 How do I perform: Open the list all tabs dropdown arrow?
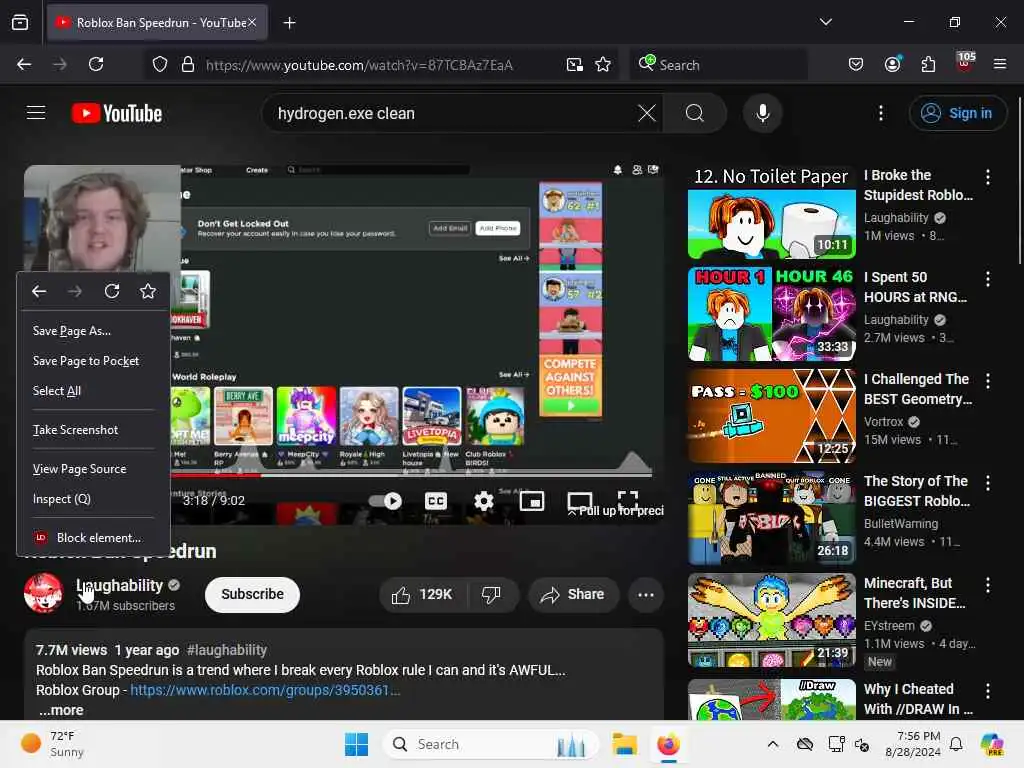pos(825,22)
